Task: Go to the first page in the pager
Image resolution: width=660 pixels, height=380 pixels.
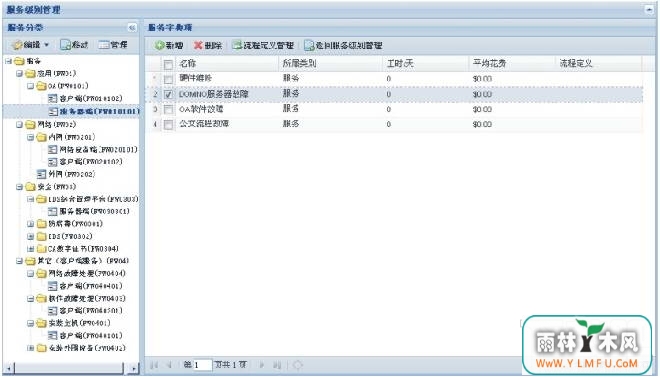Action: [154, 365]
